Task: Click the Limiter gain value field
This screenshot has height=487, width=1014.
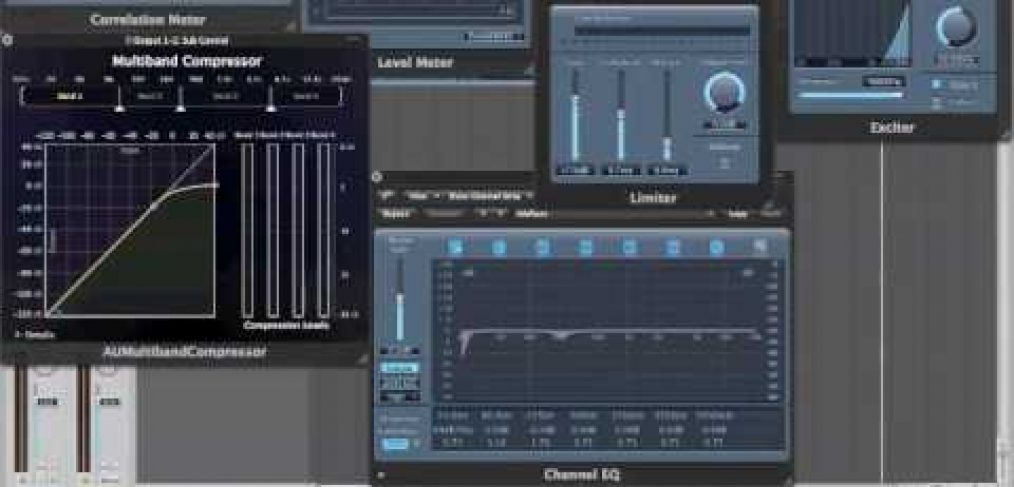Action: [x=575, y=171]
